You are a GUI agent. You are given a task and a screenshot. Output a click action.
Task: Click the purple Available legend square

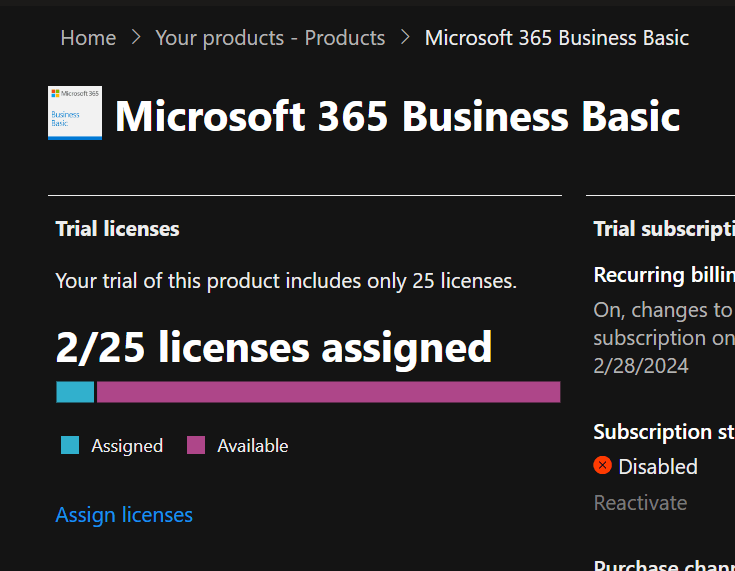[x=196, y=445]
